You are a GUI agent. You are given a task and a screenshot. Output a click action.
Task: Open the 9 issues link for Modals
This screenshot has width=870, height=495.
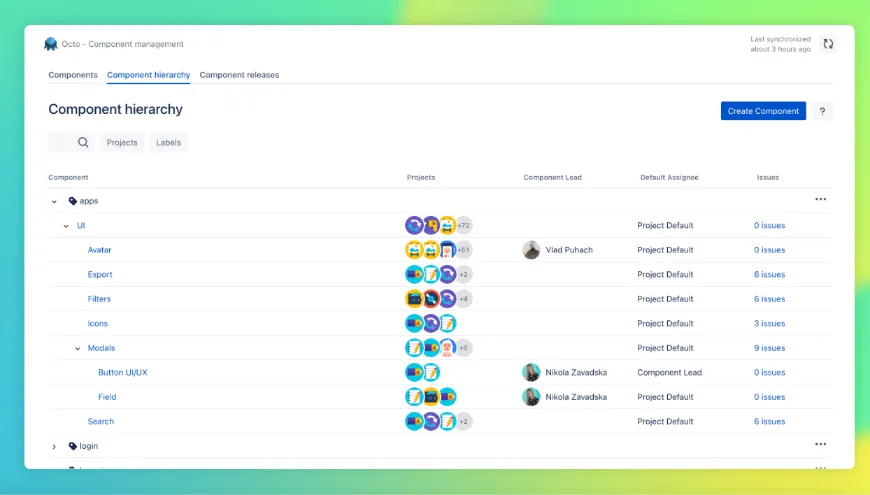tap(769, 348)
